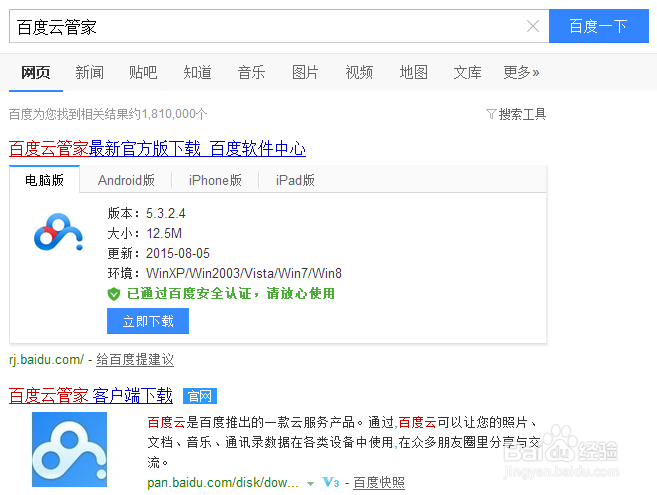Click update date 2015-08-05
Screen dimensions: 657x495
coord(178,253)
